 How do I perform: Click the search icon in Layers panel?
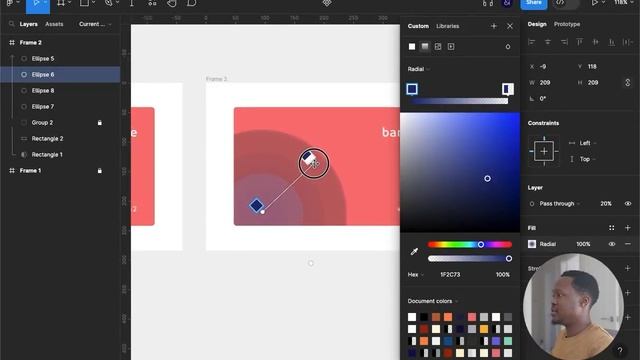(11, 24)
